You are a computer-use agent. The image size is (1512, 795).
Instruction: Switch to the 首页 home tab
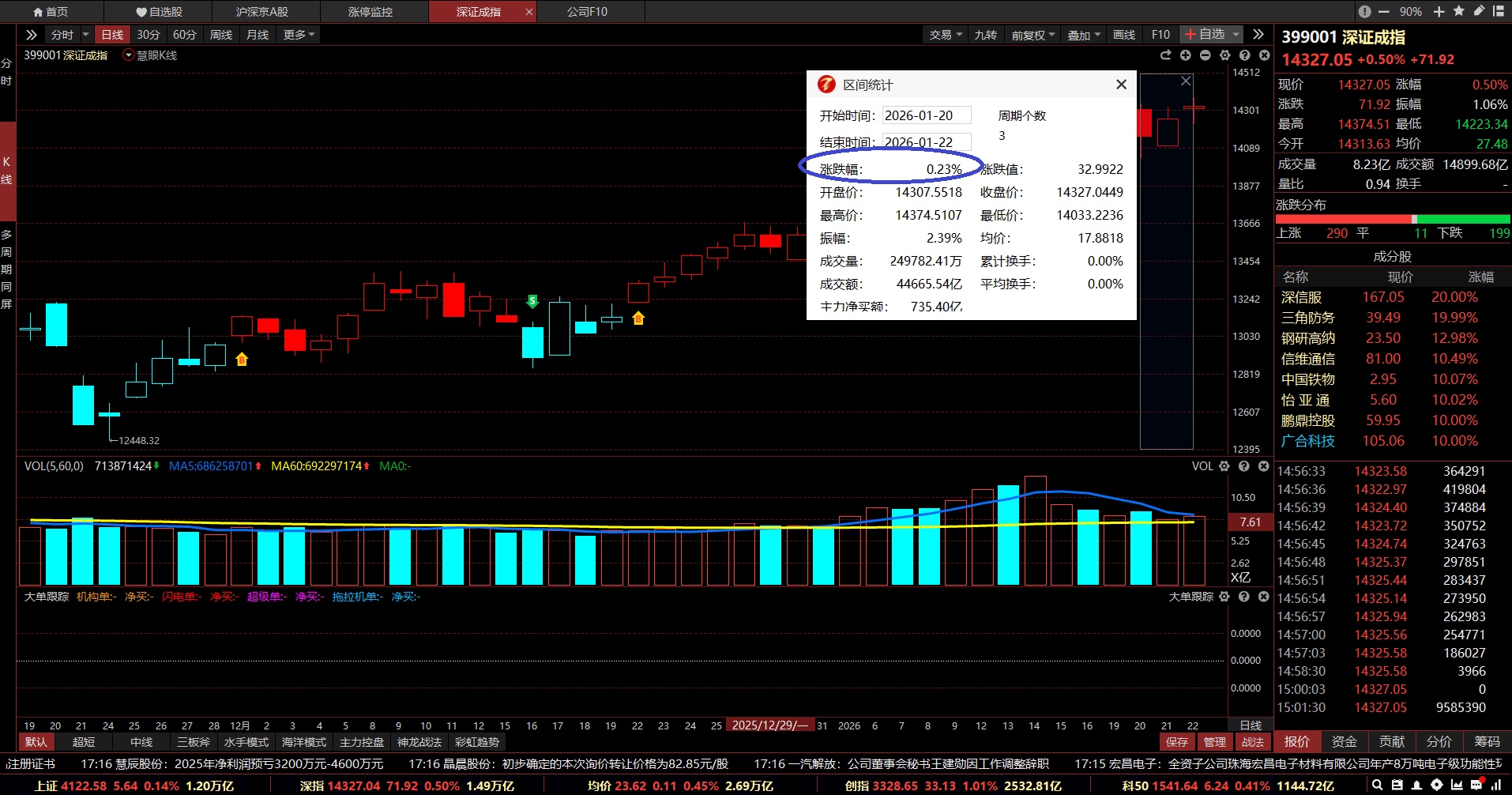click(x=51, y=12)
